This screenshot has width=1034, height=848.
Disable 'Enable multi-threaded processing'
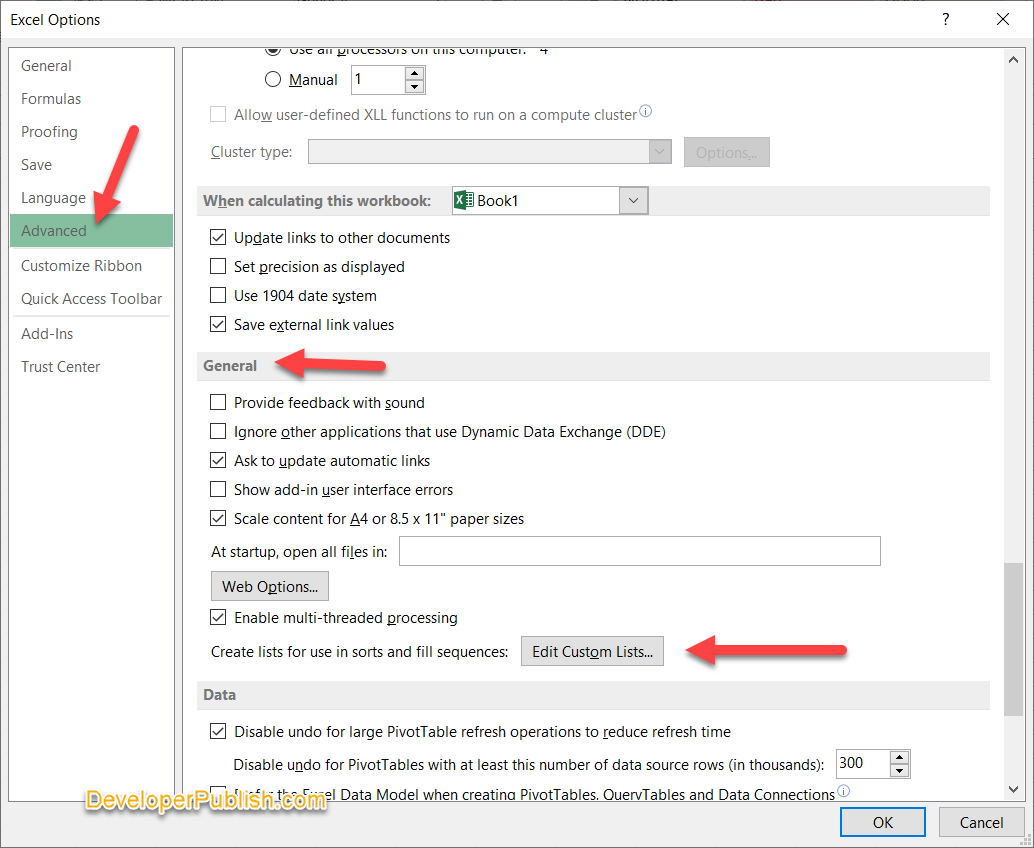pos(218,617)
